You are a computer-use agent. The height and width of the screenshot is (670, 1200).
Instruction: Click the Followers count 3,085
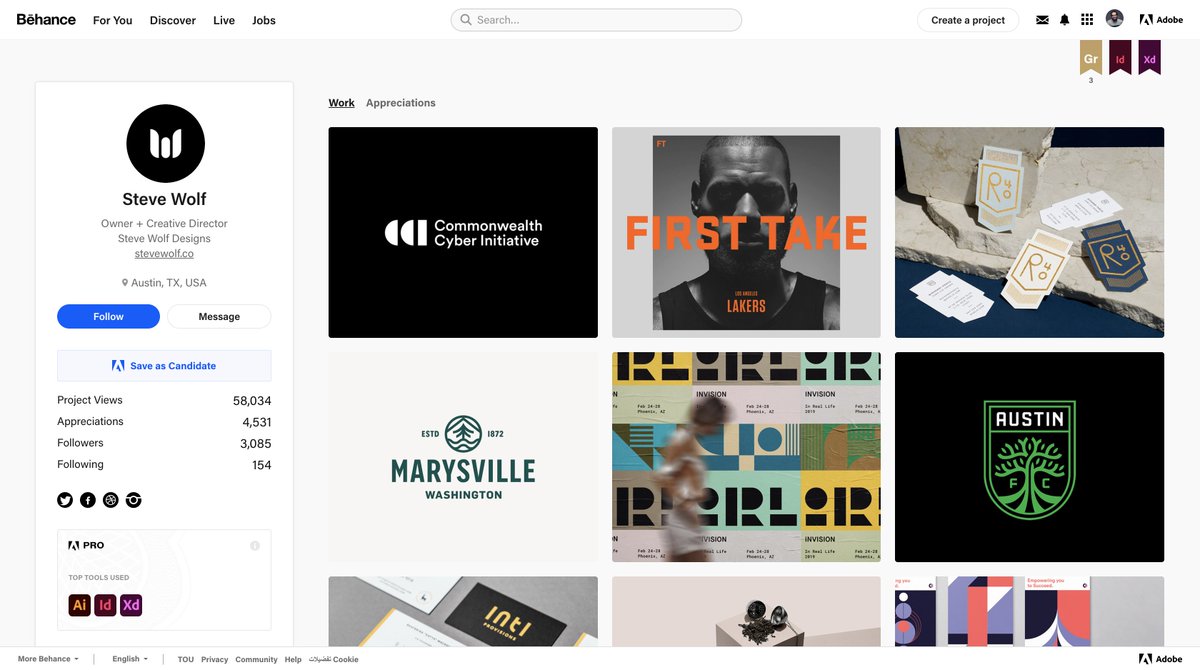click(255, 444)
